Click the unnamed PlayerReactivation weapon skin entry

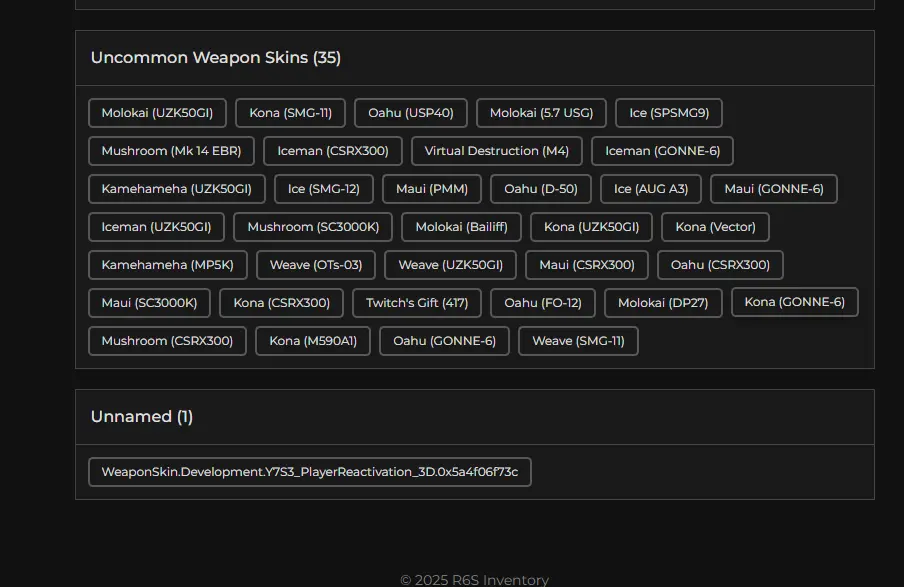click(309, 472)
